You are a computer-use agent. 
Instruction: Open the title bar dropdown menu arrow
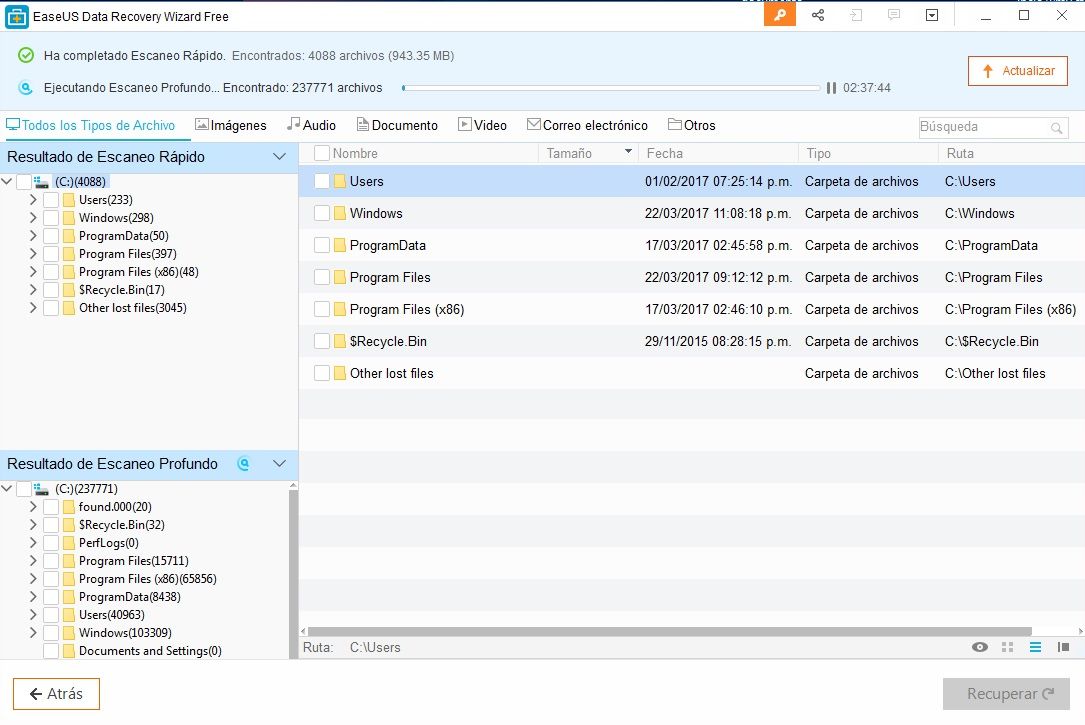932,15
